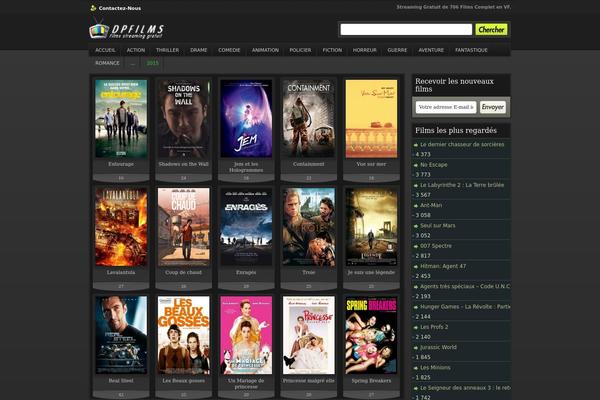The image size is (600, 400).
Task: Open the 007 Spectre sidebar link
Action: coord(436,246)
